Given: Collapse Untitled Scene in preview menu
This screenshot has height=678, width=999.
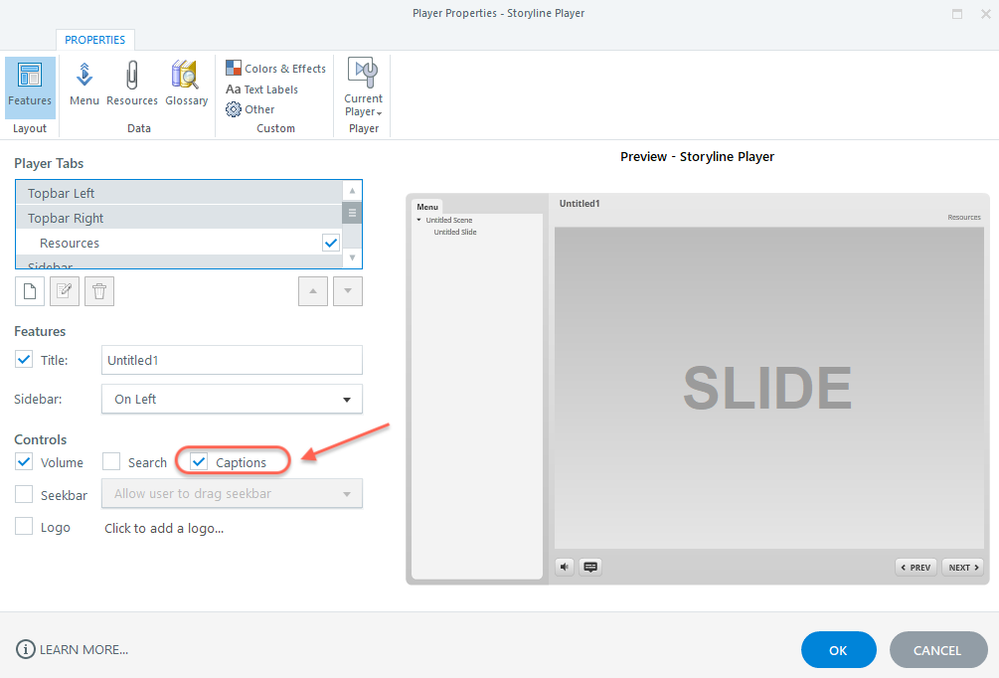Looking at the screenshot, I should pos(419,220).
